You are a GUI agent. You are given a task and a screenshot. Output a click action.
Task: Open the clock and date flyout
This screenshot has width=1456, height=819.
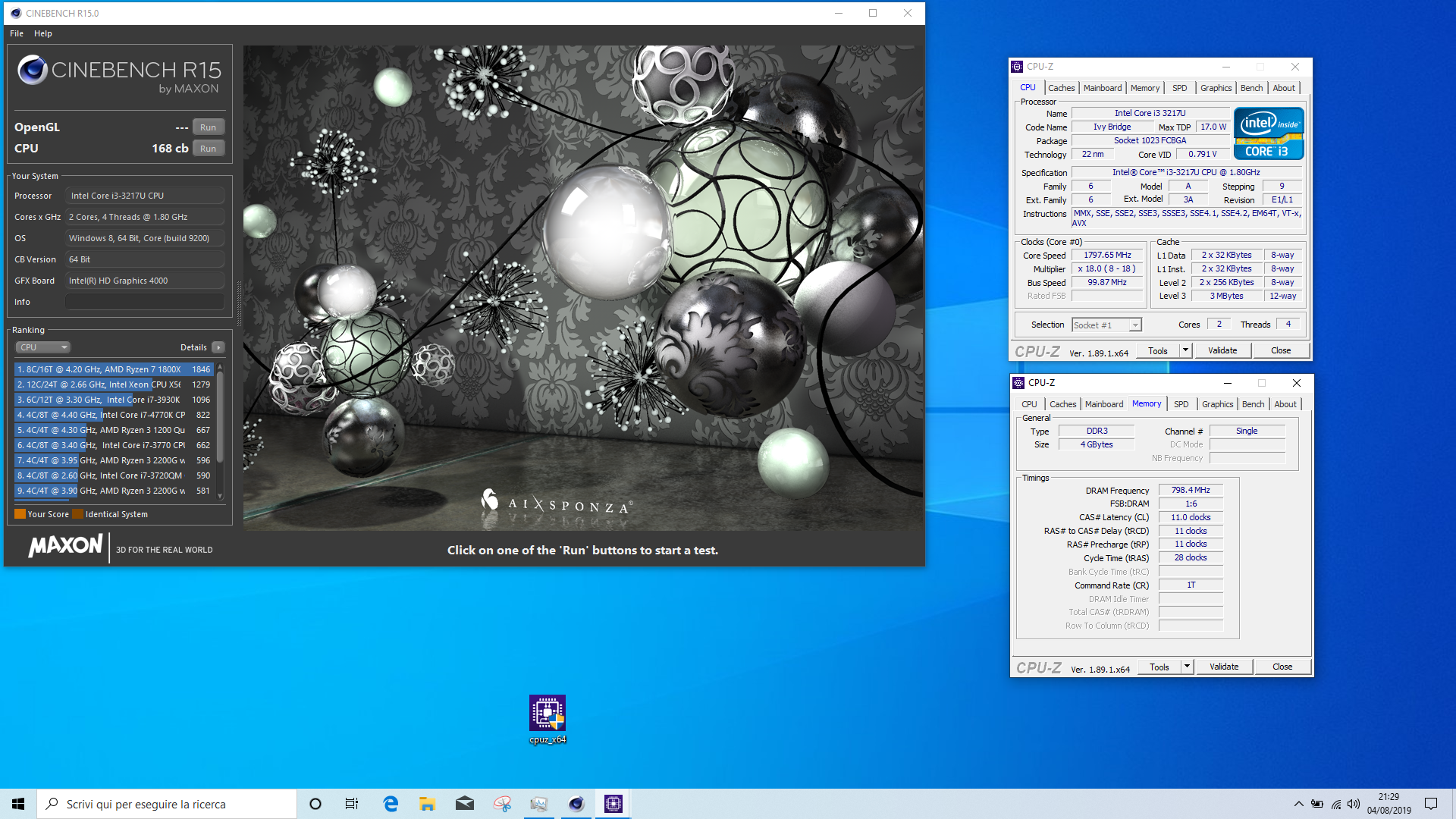click(1389, 804)
